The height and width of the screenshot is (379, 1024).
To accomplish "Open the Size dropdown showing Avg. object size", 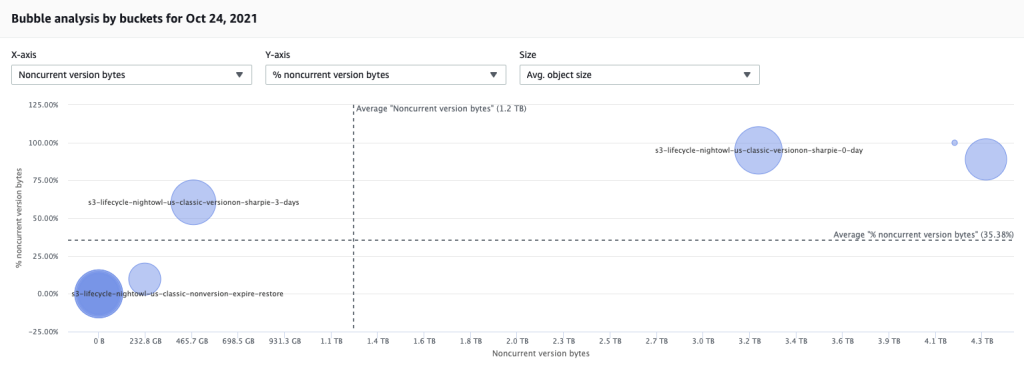I will pyautogui.click(x=639, y=74).
